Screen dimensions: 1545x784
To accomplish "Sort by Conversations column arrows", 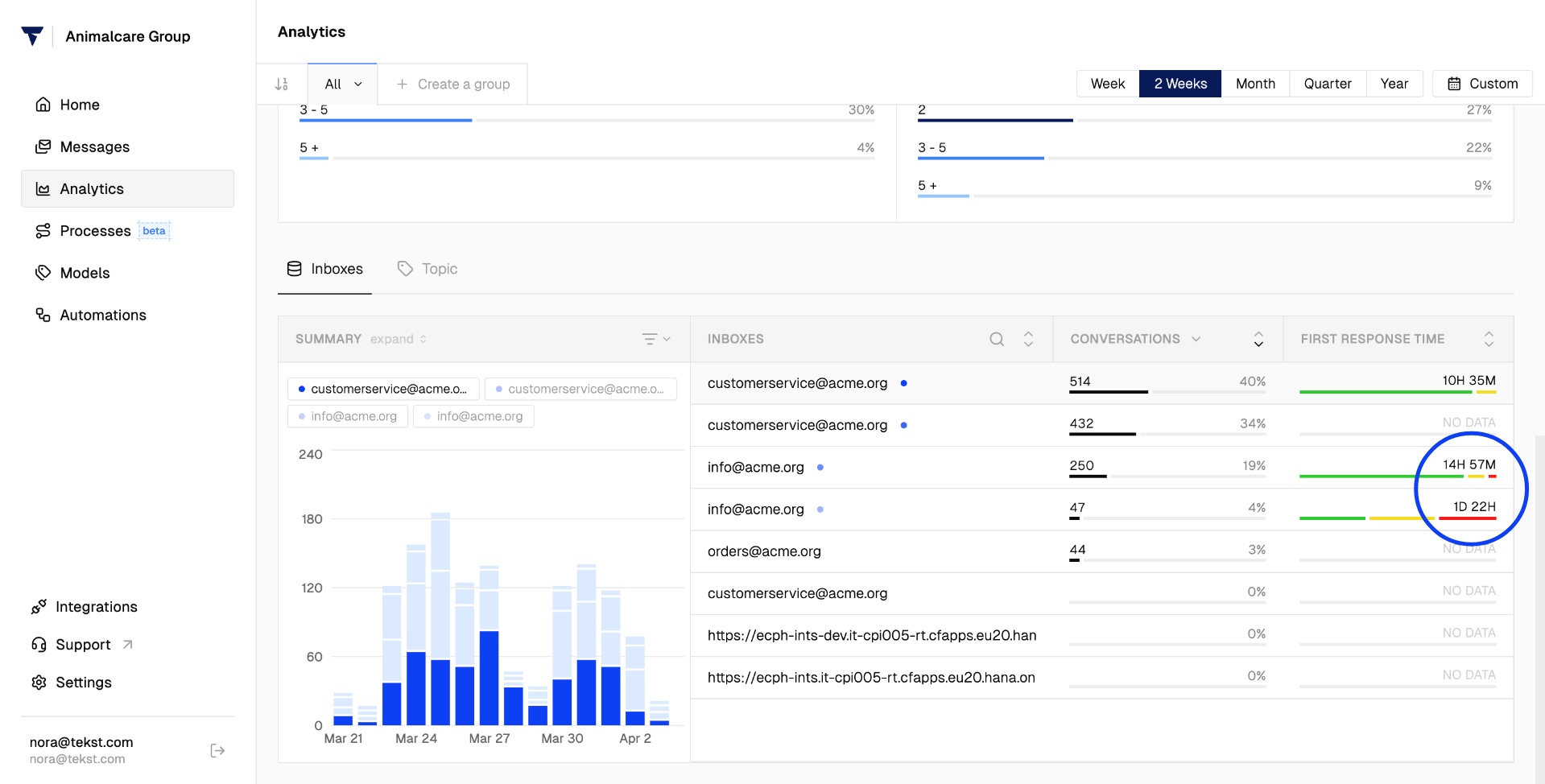I will tap(1258, 339).
